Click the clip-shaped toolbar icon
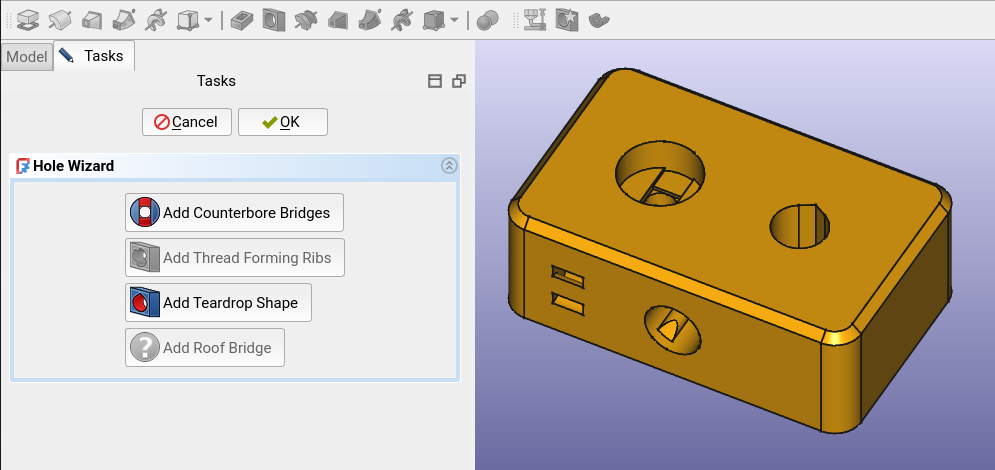Screen dimensions: 995x470 [x=599, y=20]
